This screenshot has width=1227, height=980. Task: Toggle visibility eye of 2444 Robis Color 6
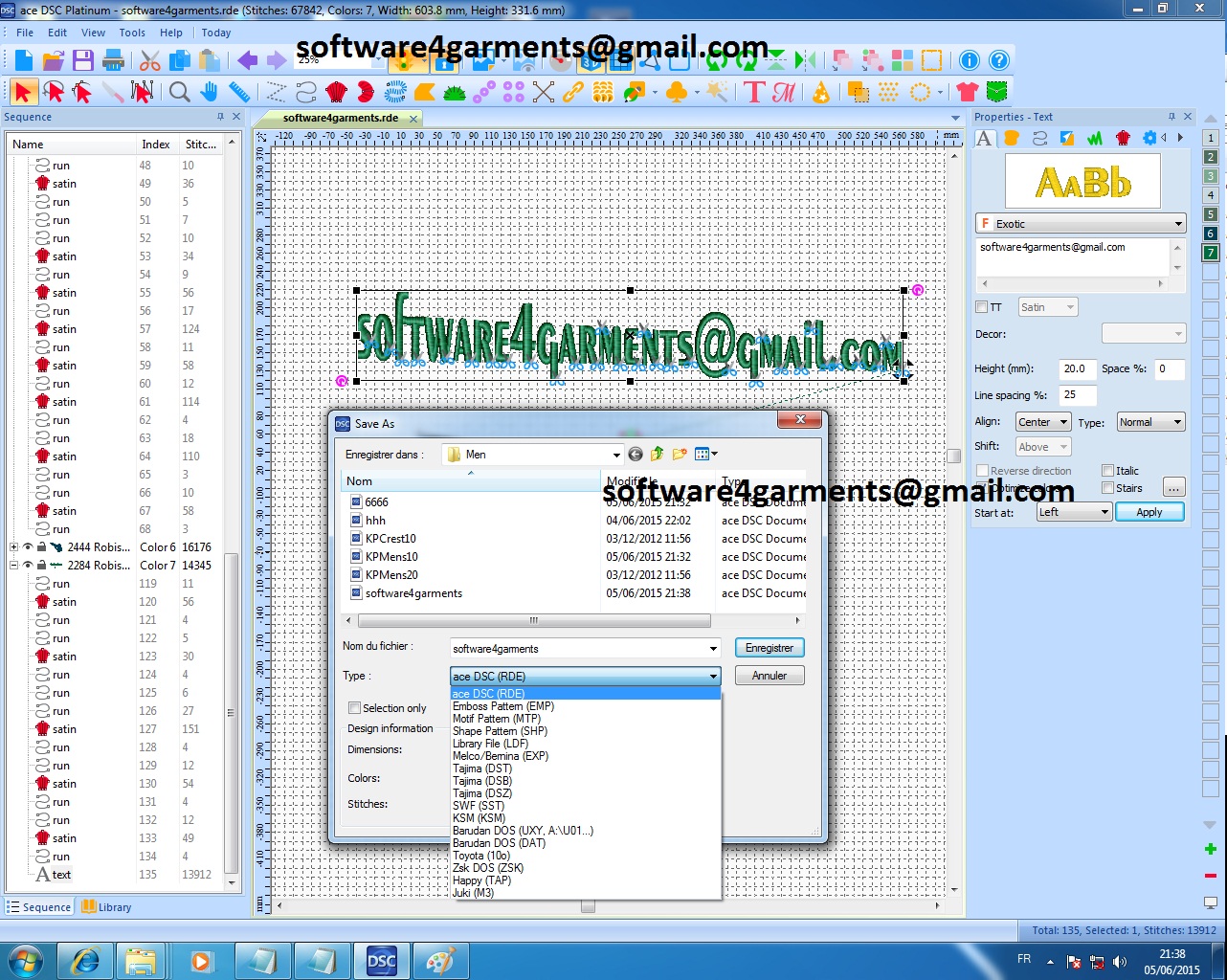28,547
